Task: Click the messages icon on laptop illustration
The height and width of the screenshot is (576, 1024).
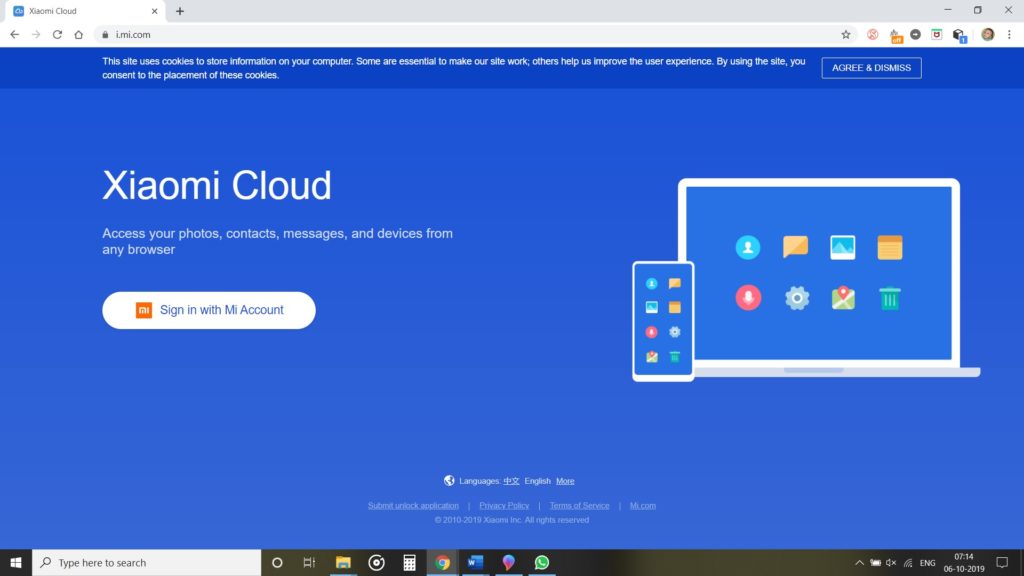Action: 795,247
